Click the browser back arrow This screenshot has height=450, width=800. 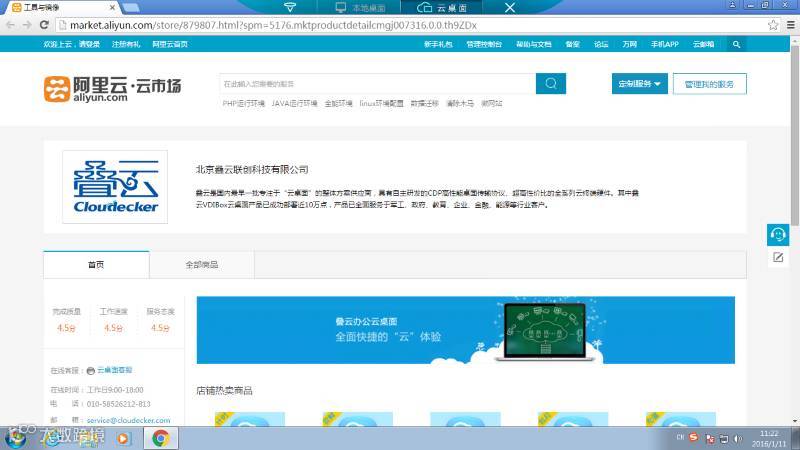[x=10, y=25]
